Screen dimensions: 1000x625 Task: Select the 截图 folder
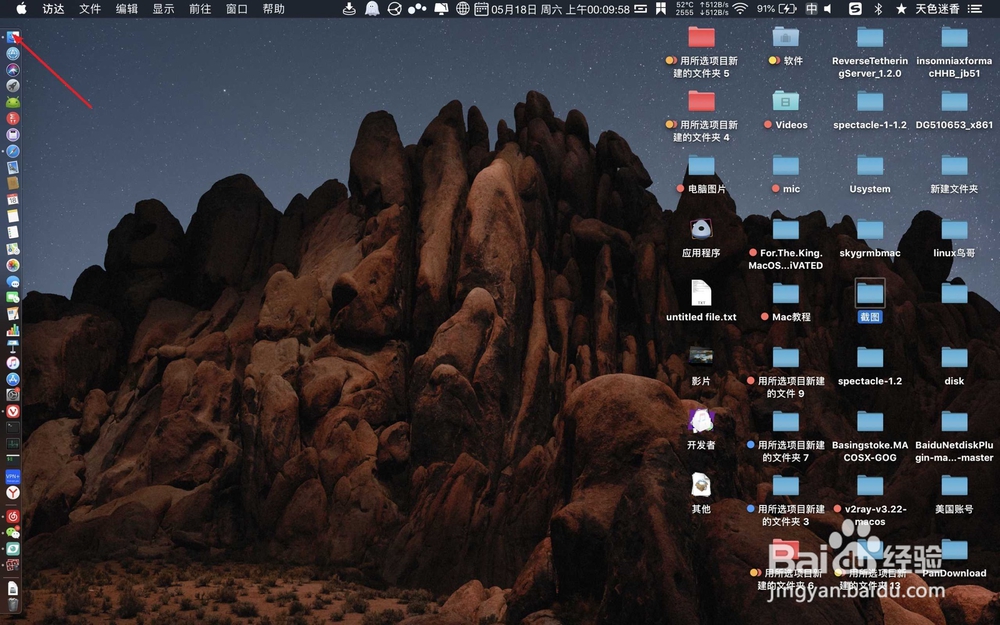(x=870, y=300)
